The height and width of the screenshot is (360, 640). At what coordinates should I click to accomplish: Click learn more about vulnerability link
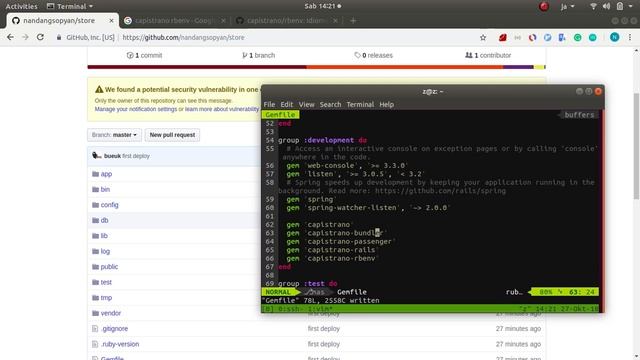pos(222,109)
